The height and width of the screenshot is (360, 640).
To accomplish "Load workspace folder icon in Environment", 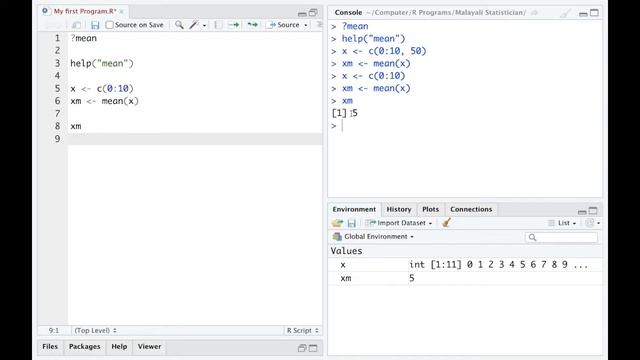I will pos(337,223).
